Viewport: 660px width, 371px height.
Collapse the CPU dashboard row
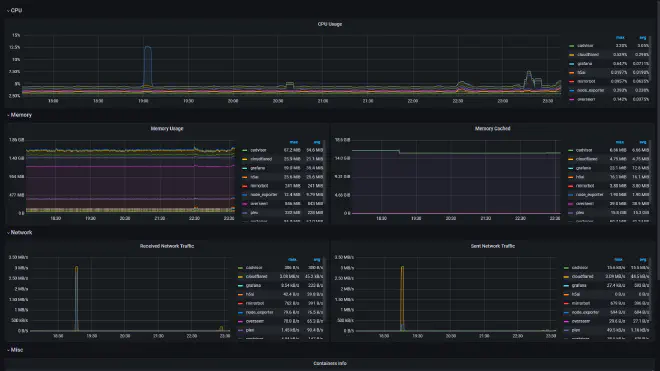click(x=14, y=10)
